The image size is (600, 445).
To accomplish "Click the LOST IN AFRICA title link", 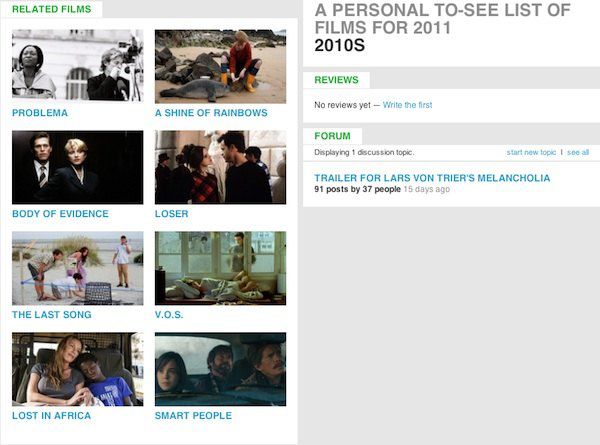I will (x=52, y=416).
